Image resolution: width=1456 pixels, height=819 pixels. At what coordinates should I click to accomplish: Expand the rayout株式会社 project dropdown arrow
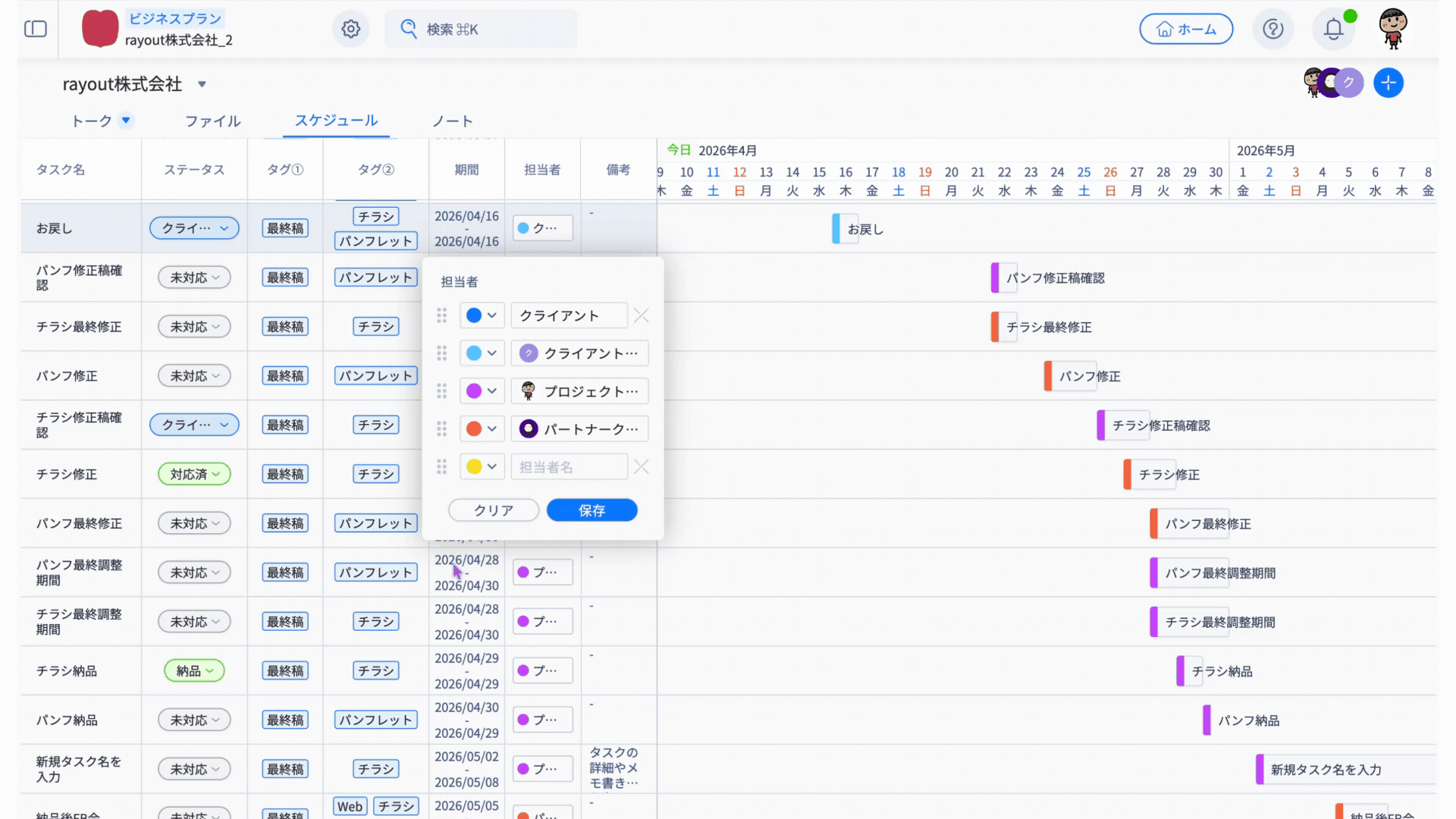click(x=202, y=84)
